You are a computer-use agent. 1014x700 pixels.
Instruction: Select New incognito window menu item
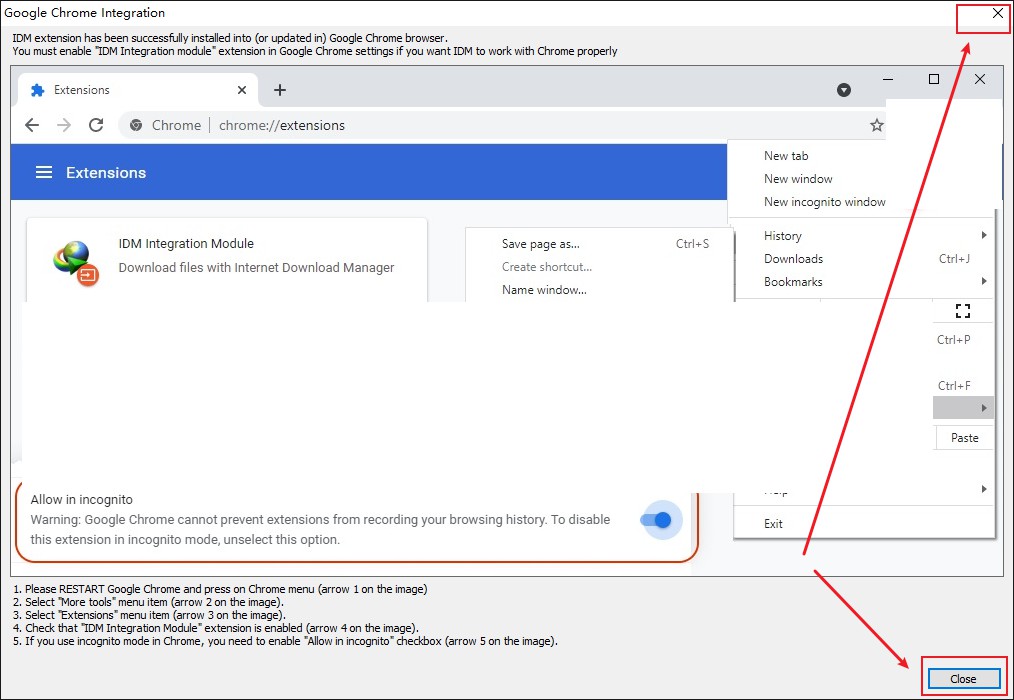(x=825, y=202)
